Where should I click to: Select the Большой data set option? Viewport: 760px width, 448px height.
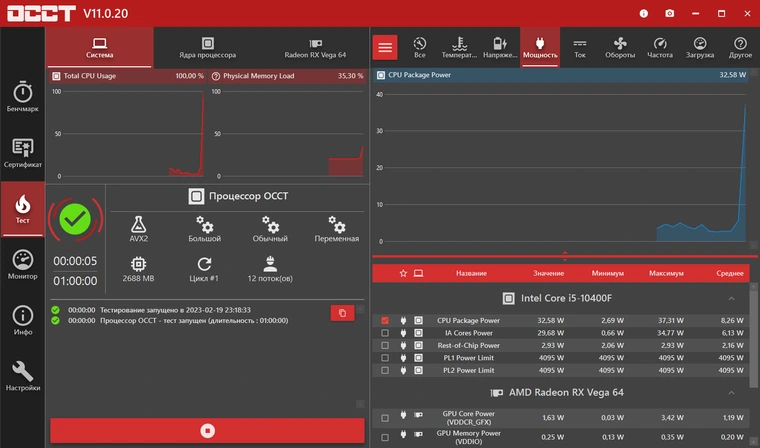205,229
